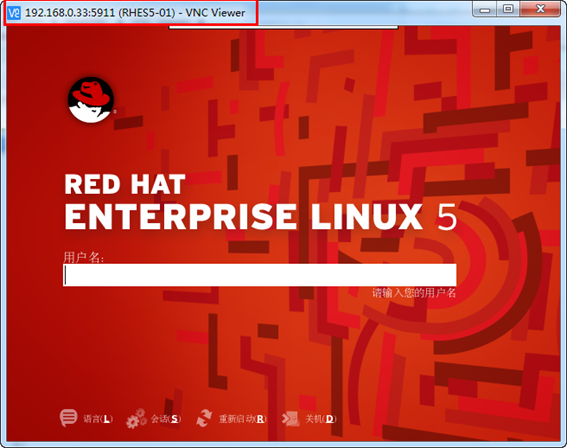Select 关机(D) shutdown option
The image size is (567, 448).
(x=321, y=419)
